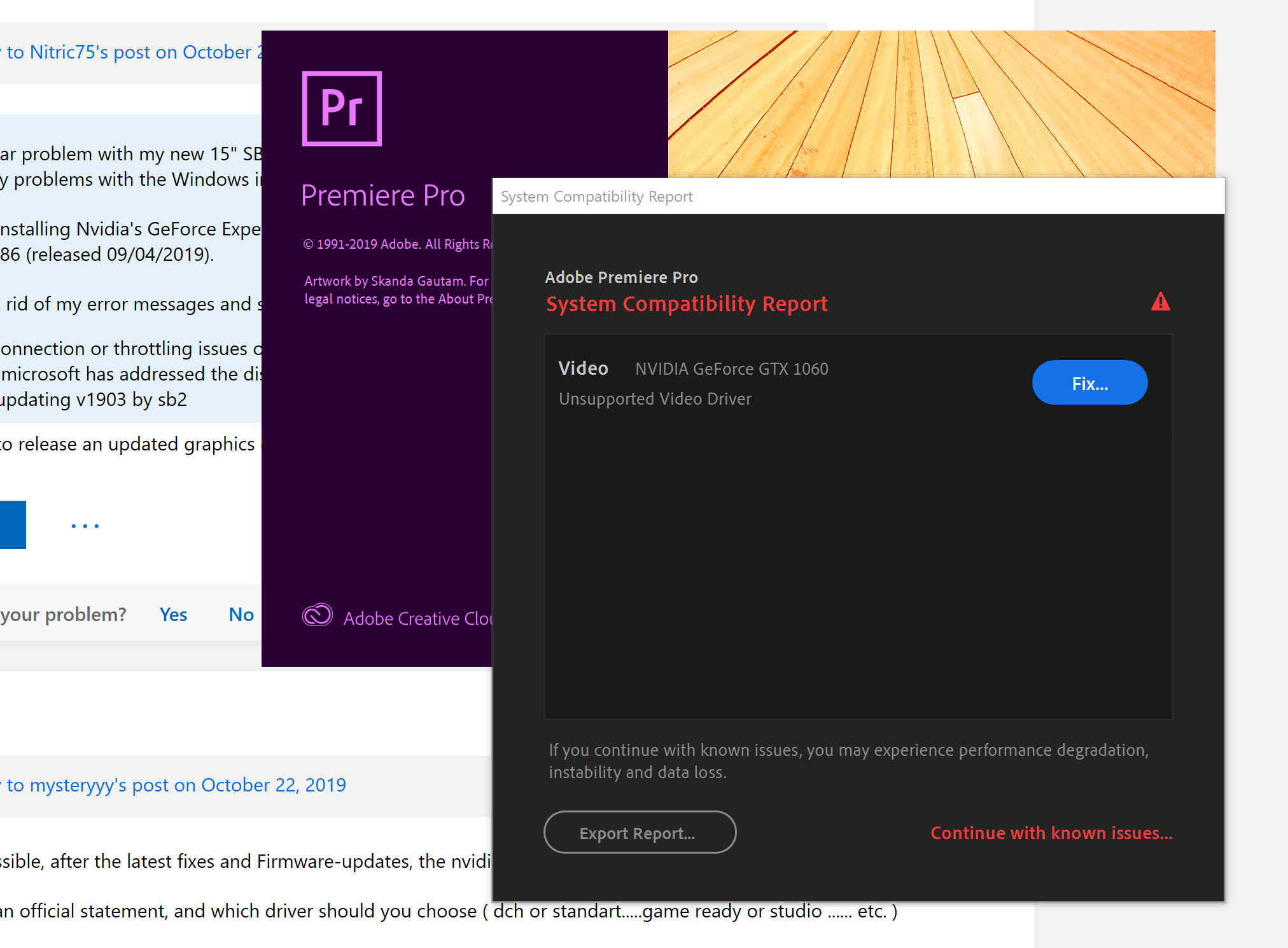
Task: Click Continue with known issues link
Action: [1051, 833]
